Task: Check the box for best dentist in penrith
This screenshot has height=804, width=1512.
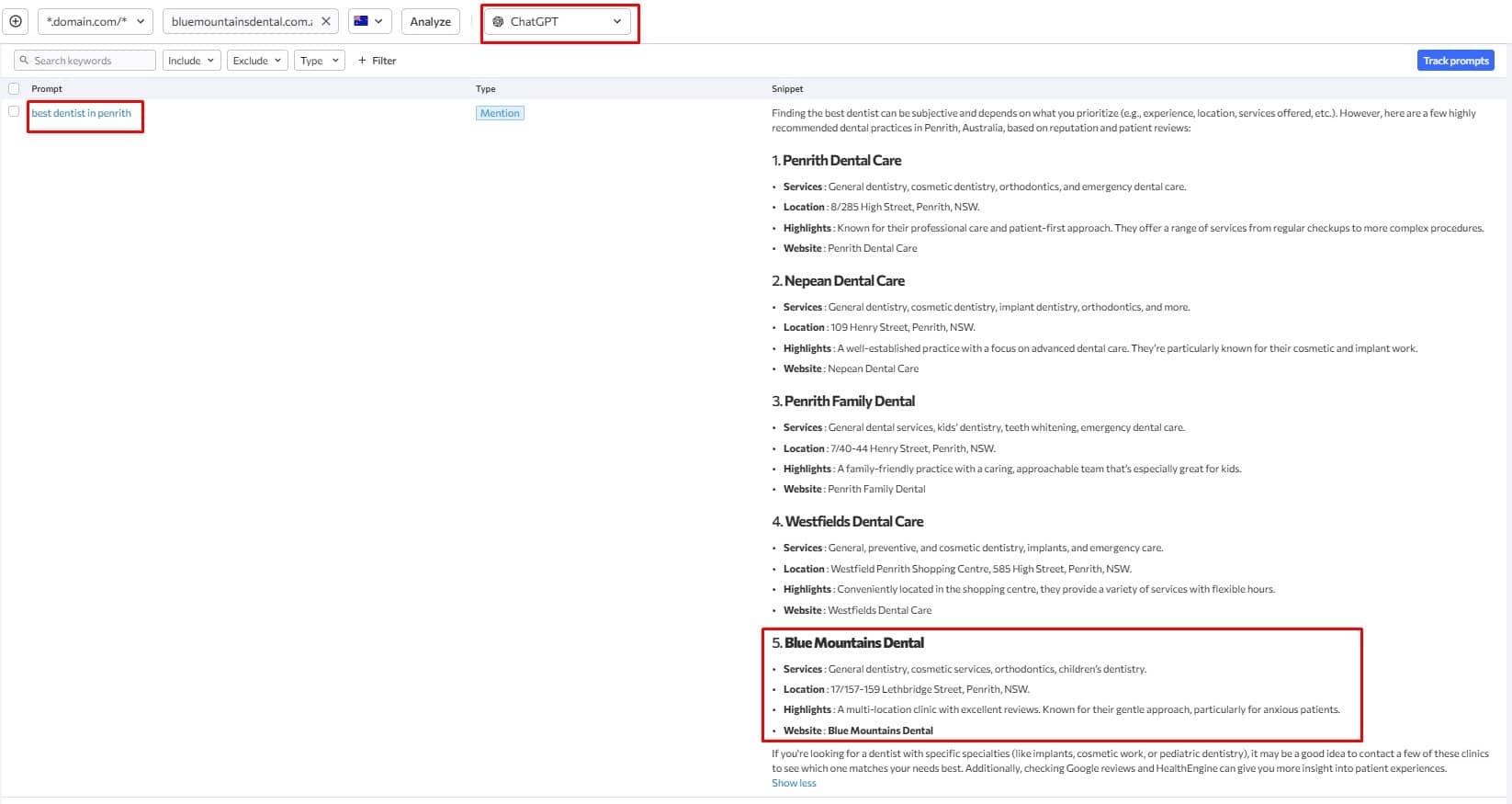Action: 14,111
